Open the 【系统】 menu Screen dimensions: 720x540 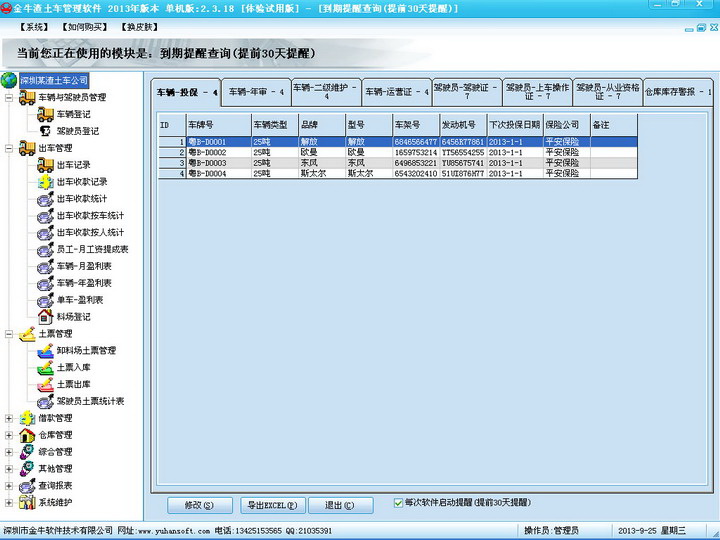click(34, 27)
